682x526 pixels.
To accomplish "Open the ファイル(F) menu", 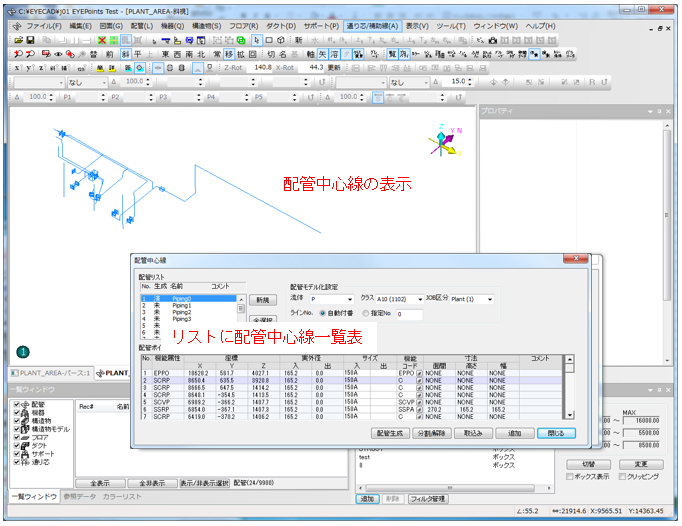I will coord(44,26).
